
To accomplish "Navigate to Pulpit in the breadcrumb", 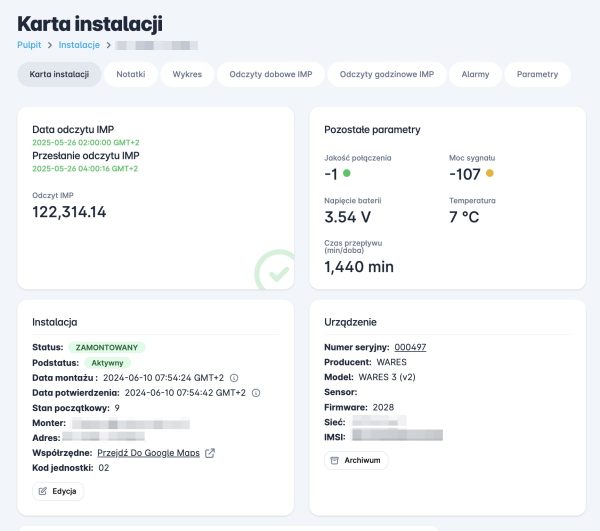I will [29, 45].
